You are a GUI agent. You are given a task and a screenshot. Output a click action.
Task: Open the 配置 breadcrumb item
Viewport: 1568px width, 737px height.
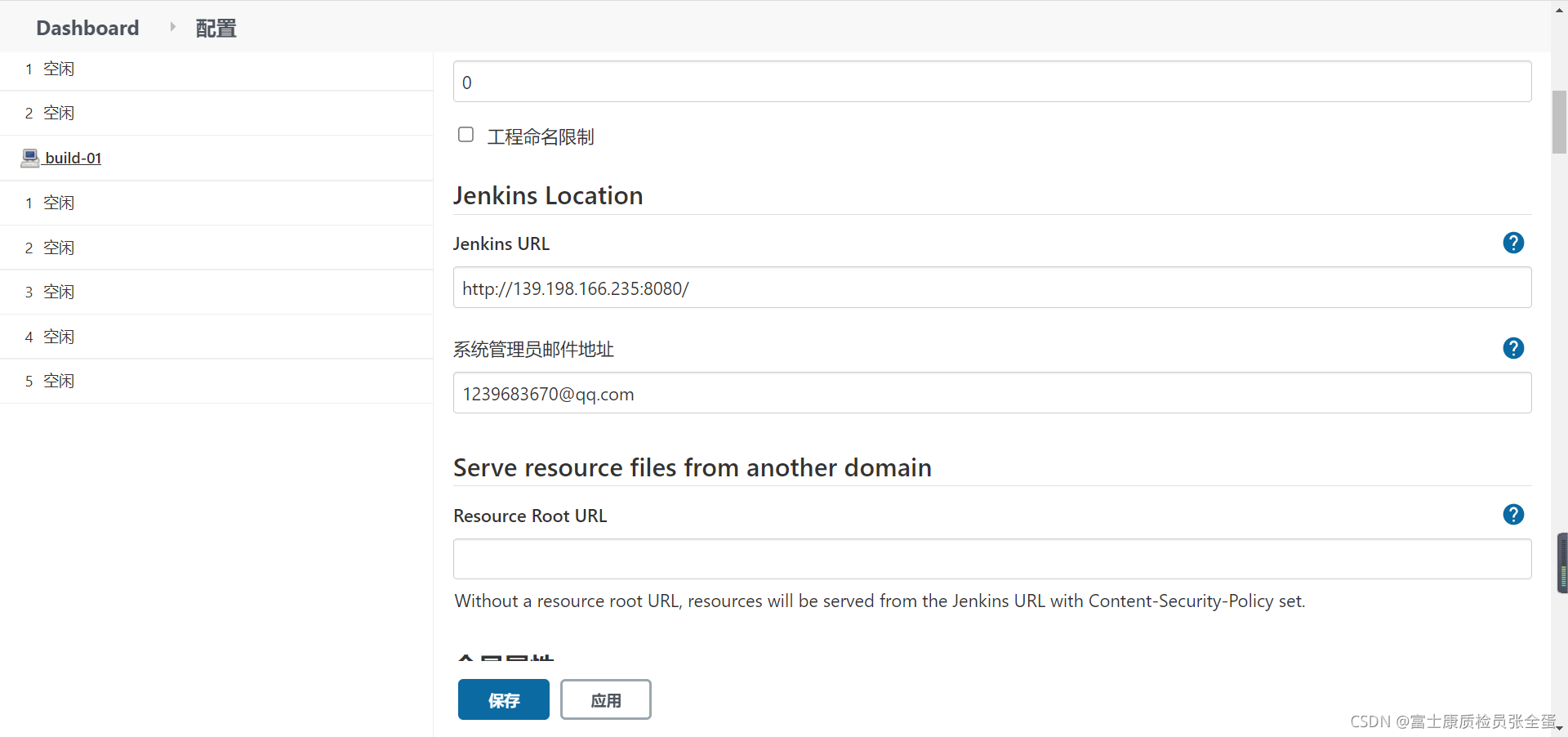click(x=215, y=28)
